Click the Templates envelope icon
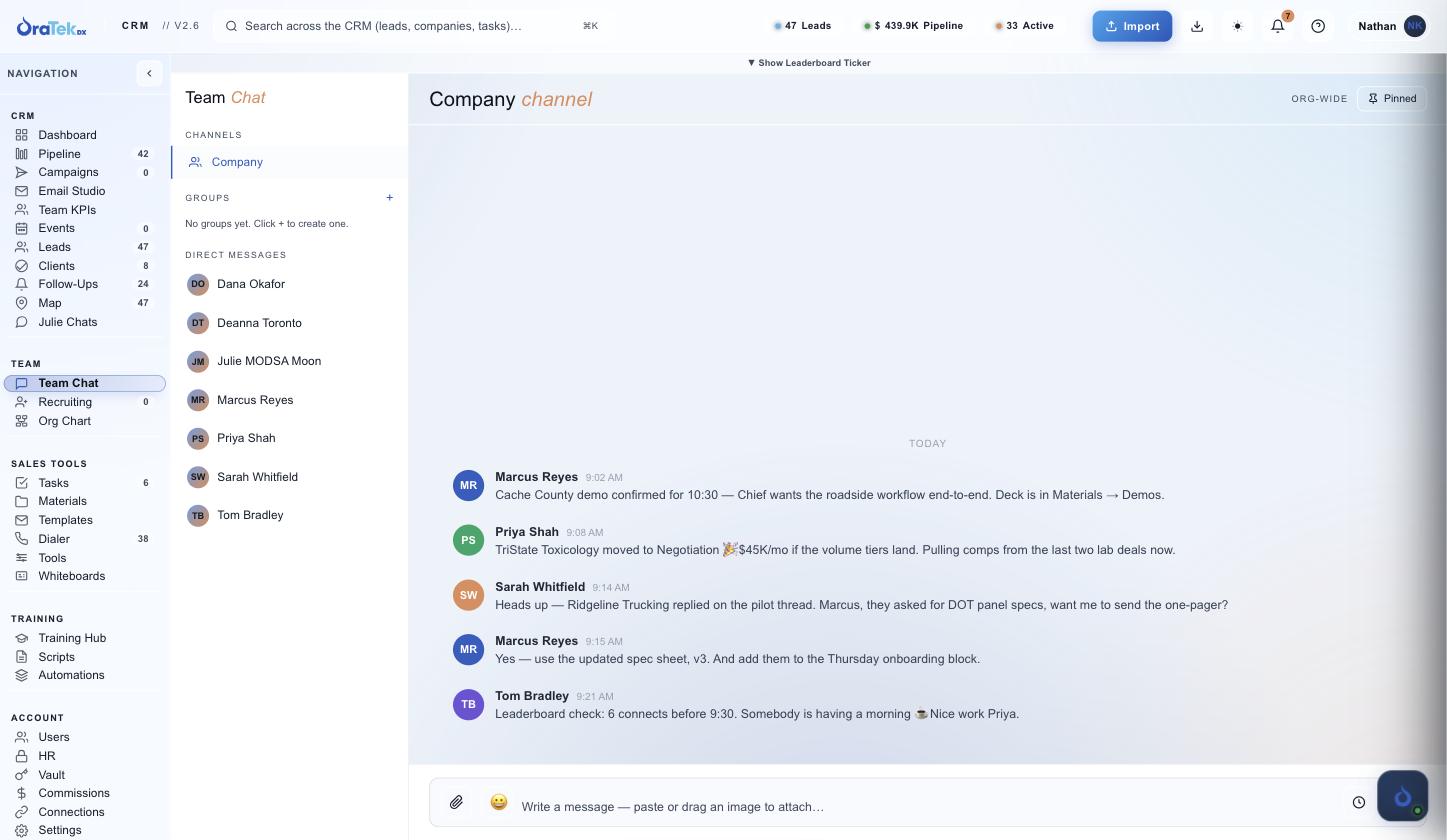 pyautogui.click(x=21, y=520)
